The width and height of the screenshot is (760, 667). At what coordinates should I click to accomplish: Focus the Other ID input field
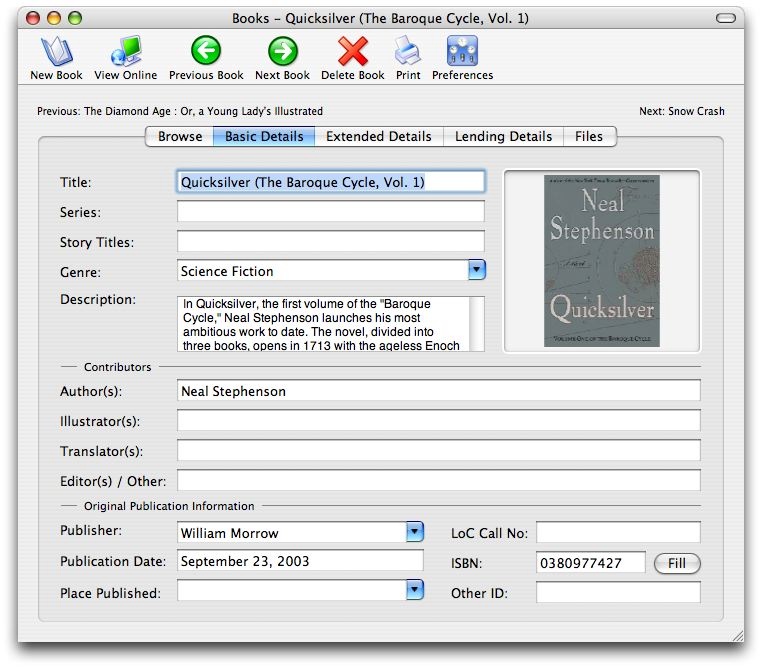click(618, 593)
